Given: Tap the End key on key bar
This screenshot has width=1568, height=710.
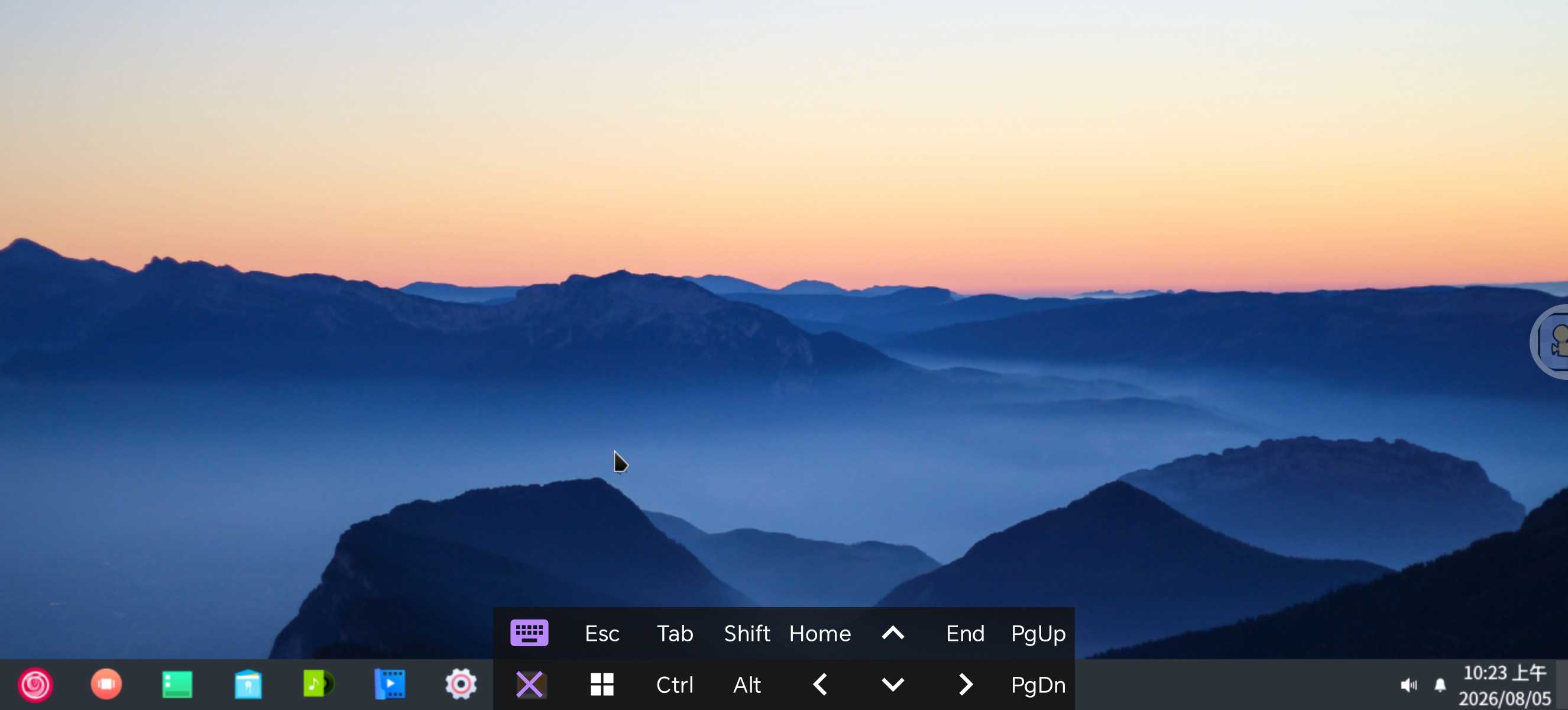Looking at the screenshot, I should pos(966,633).
